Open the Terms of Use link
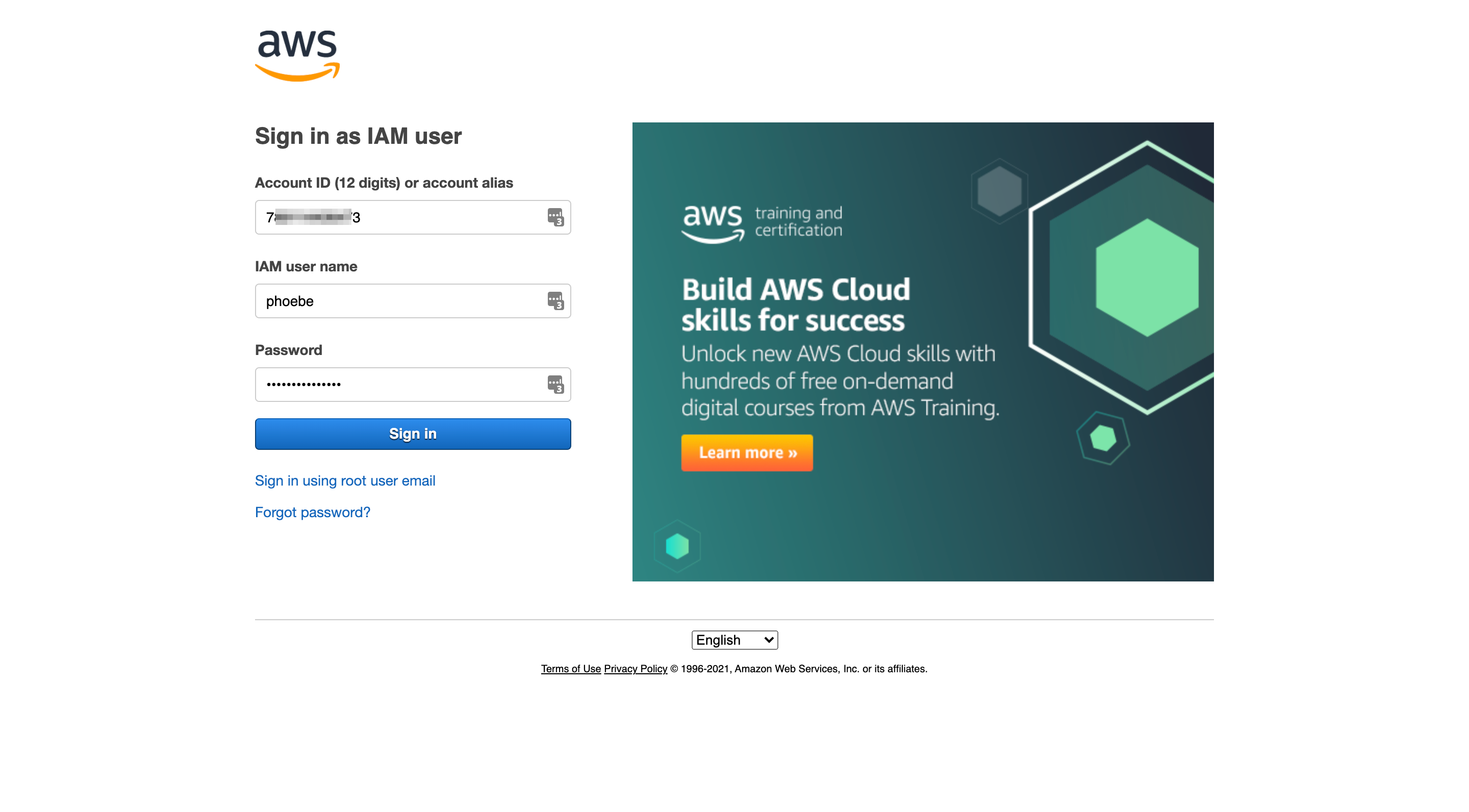Image resolution: width=1469 pixels, height=812 pixels. click(x=571, y=669)
